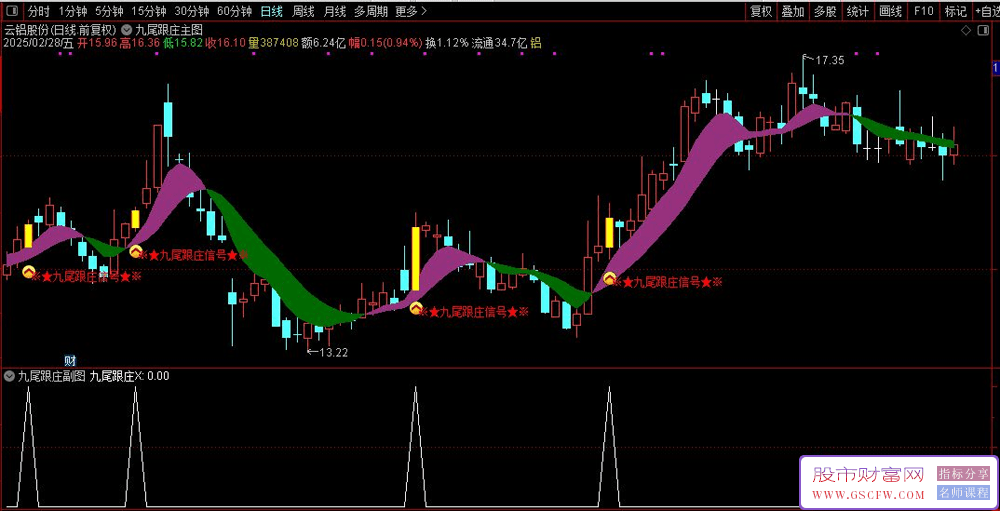The image size is (1000, 511).
Task: Click the 九尾跟庄X: 0.00 value readout
Action: click(129, 376)
